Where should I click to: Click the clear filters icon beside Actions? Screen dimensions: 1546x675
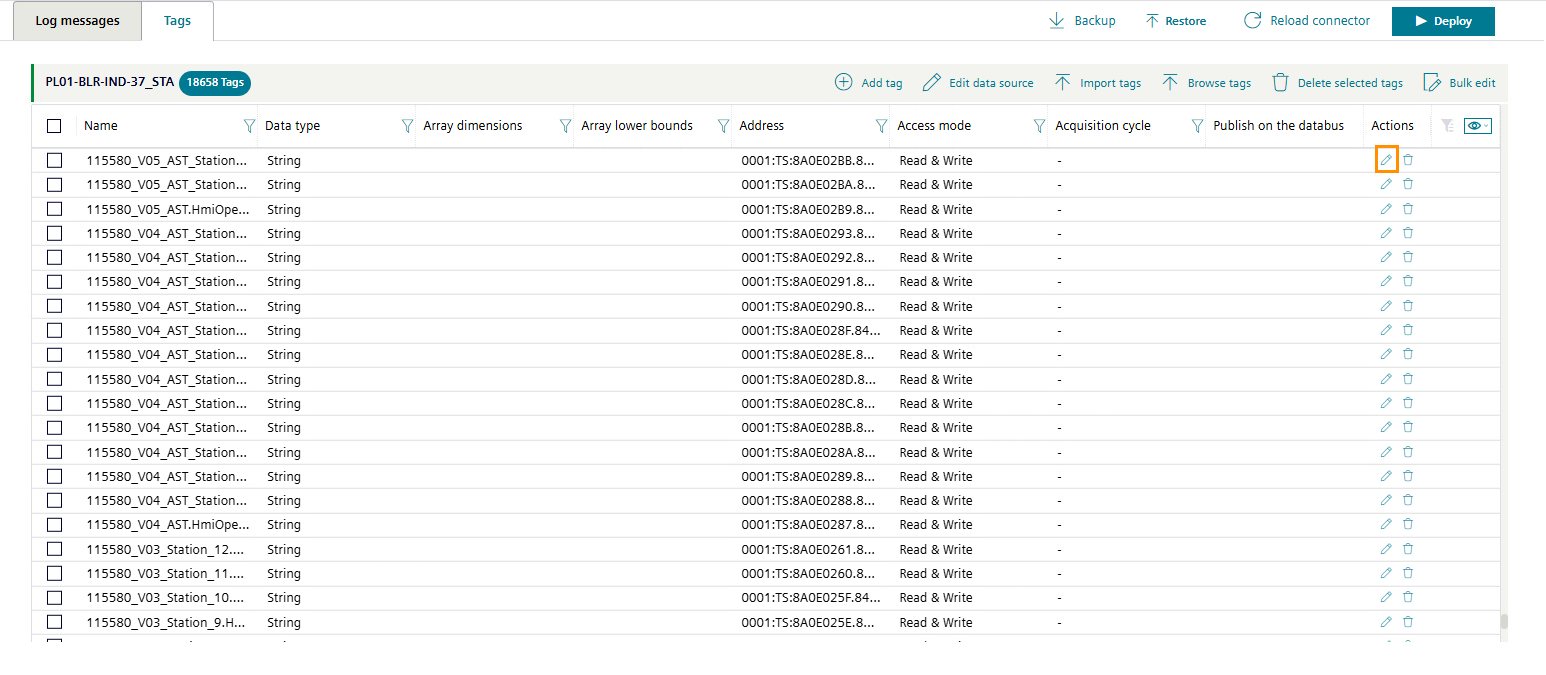coord(1446,125)
